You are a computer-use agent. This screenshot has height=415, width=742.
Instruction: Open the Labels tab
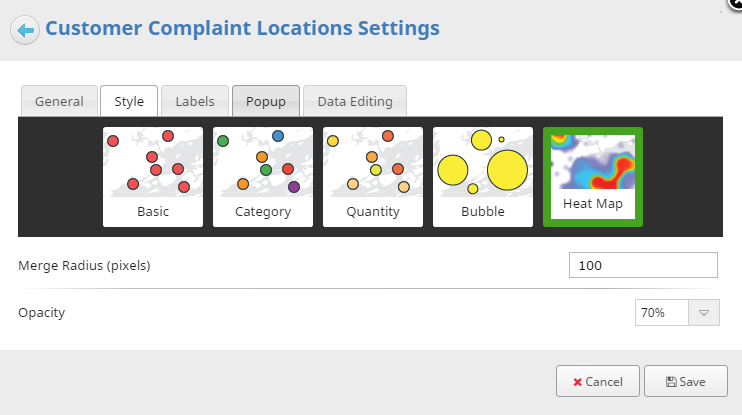195,101
